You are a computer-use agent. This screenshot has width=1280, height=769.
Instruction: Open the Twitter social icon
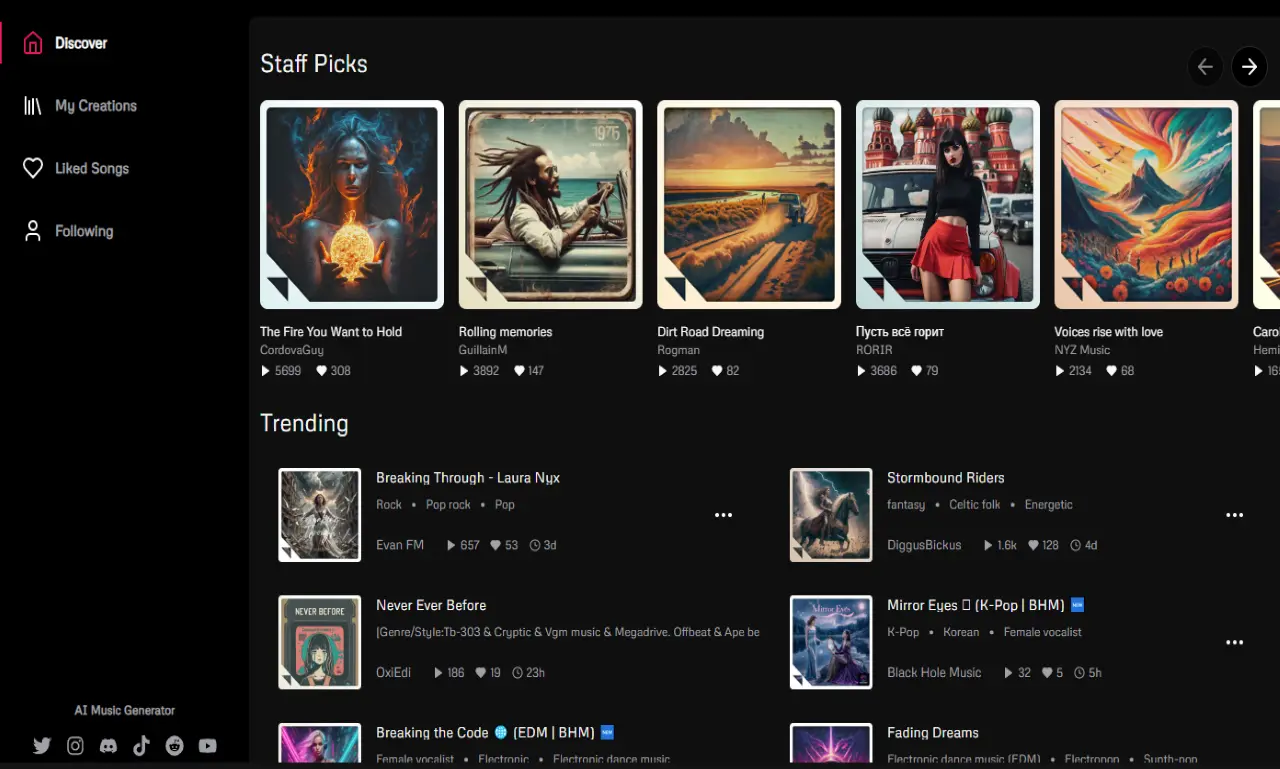pos(42,745)
